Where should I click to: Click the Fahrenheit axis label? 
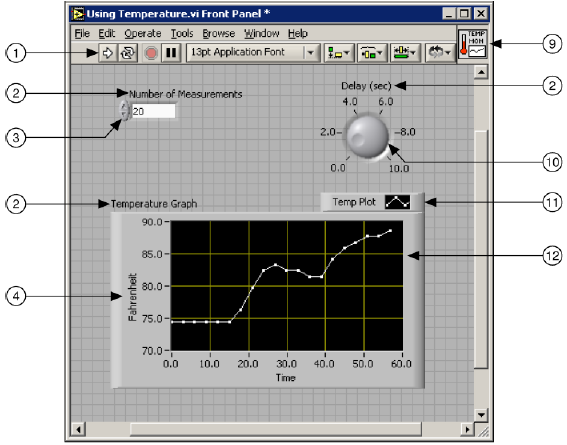click(132, 297)
